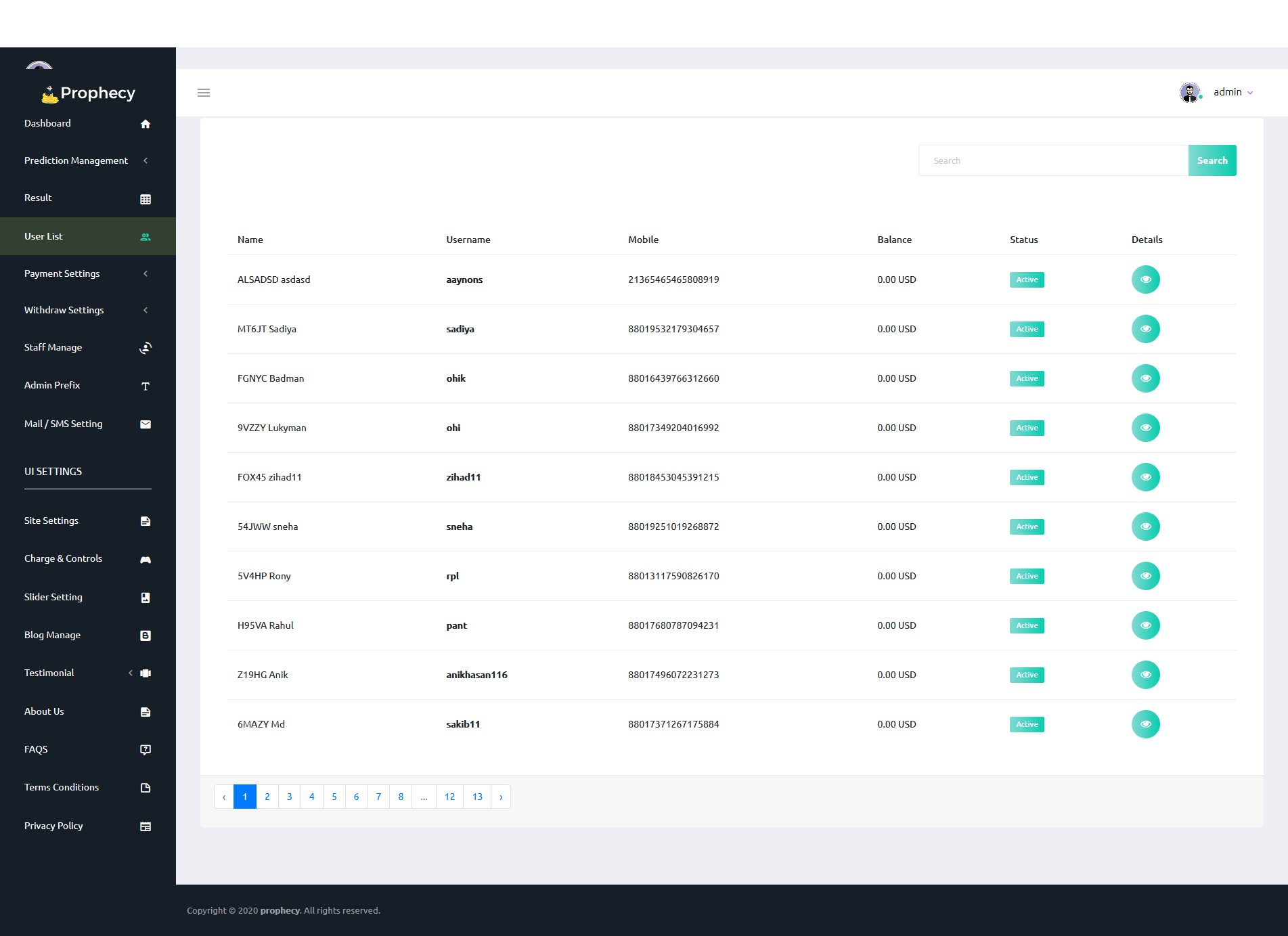Click the Terms Conditions file icon

click(146, 788)
